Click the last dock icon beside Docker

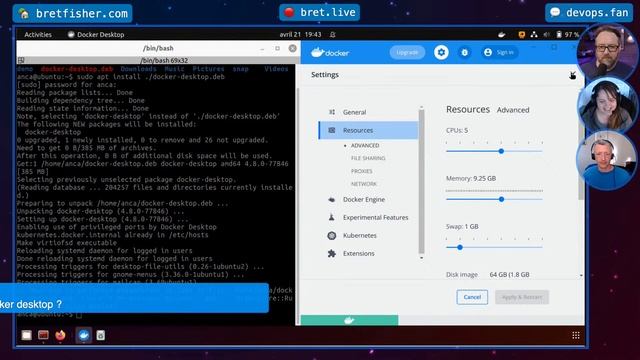coord(100,335)
